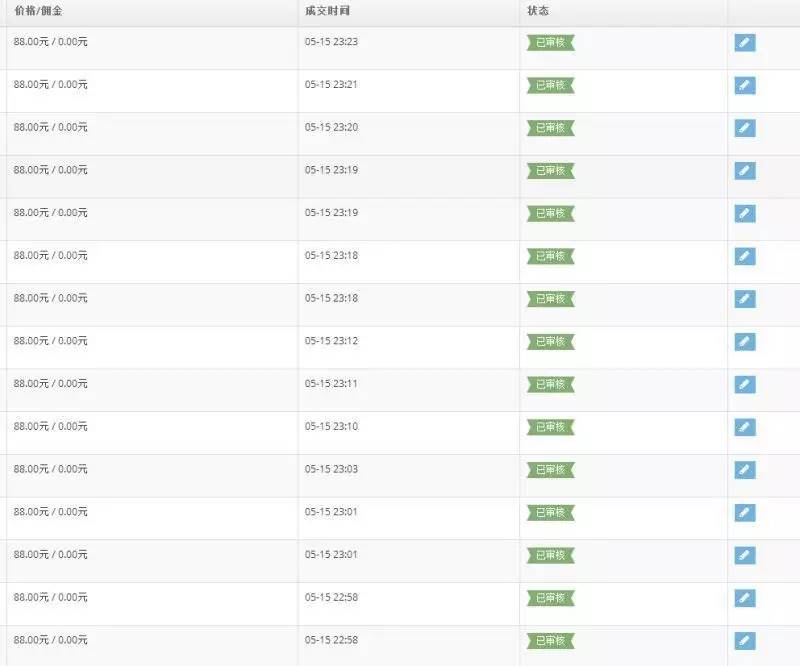Screen dimensions: 800x666
Task: Click the 05-15 23:10 transaction time cell
Action: coord(331,426)
